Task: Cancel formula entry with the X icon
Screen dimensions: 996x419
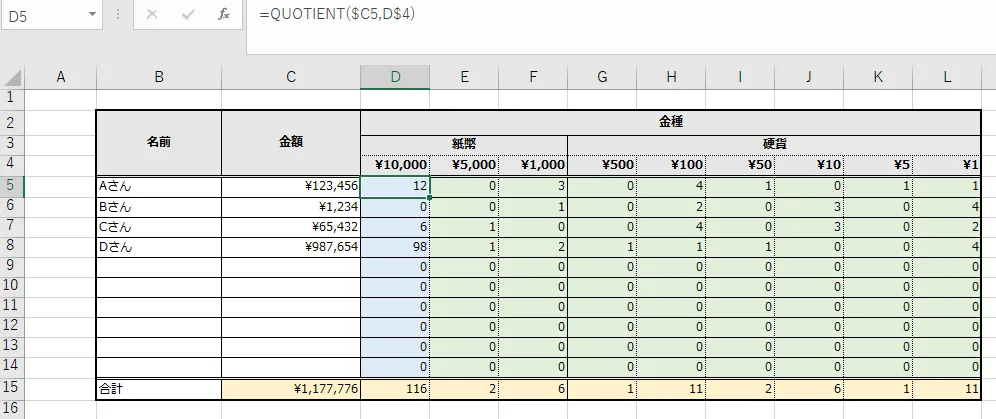Action: [152, 15]
